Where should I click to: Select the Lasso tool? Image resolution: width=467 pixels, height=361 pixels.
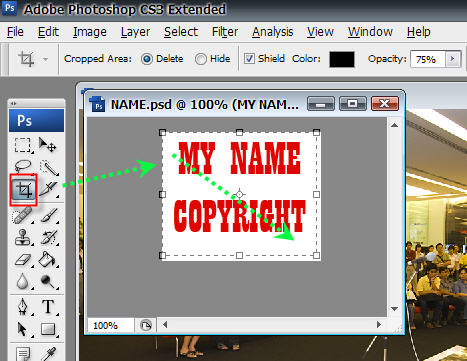[23, 167]
